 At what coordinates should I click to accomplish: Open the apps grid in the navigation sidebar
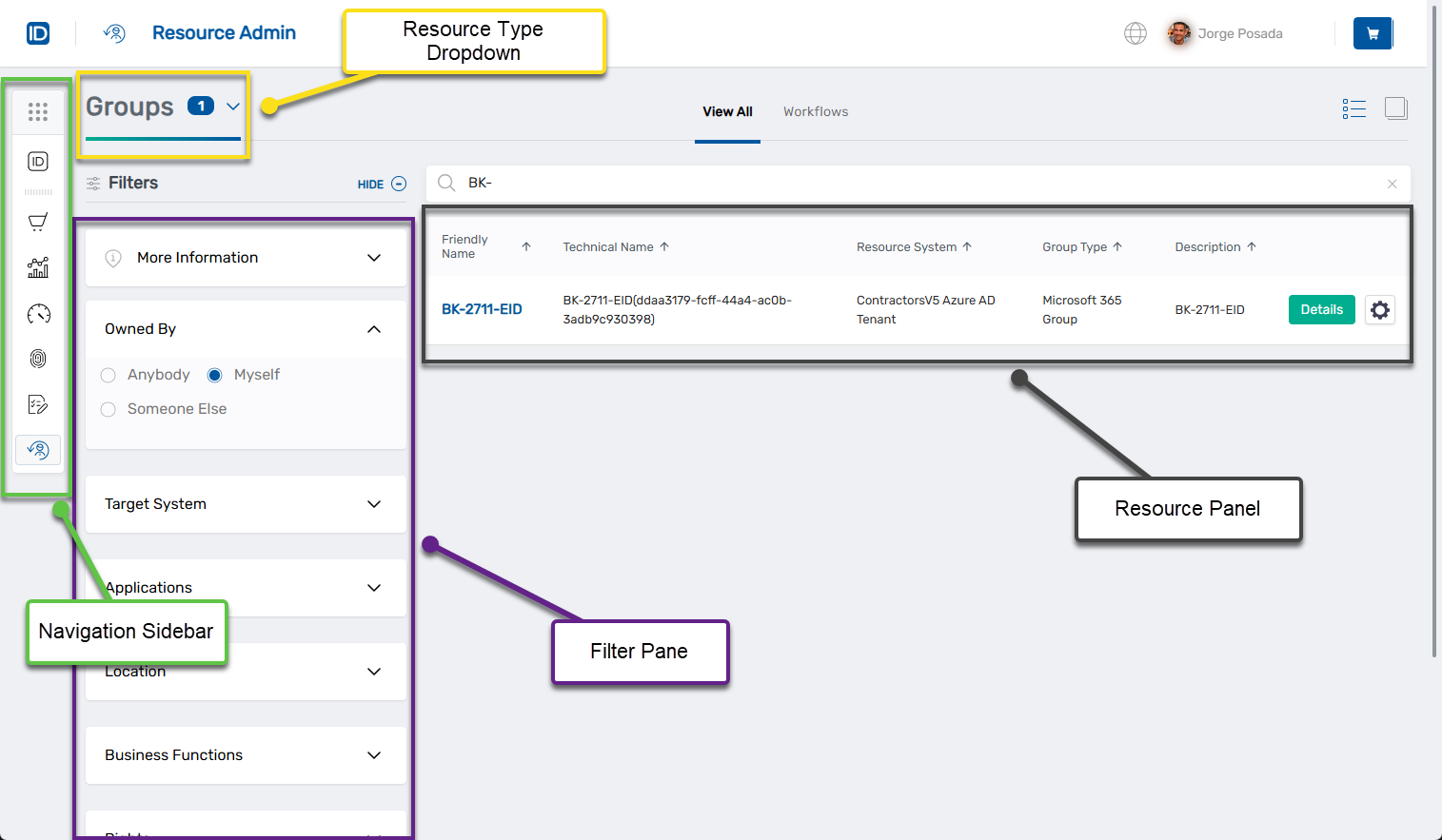coord(38,111)
